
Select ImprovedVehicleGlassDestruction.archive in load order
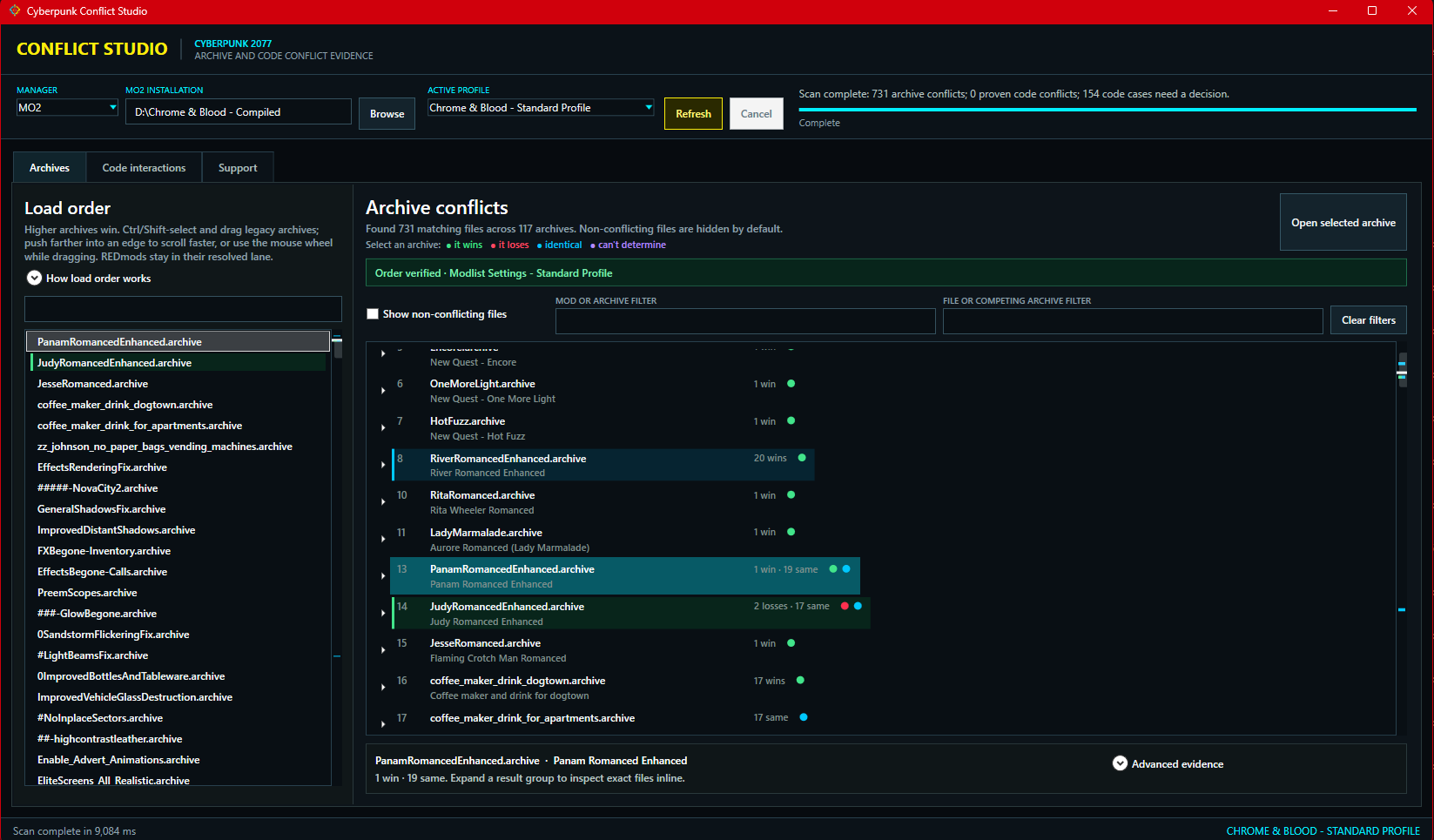[178, 696]
